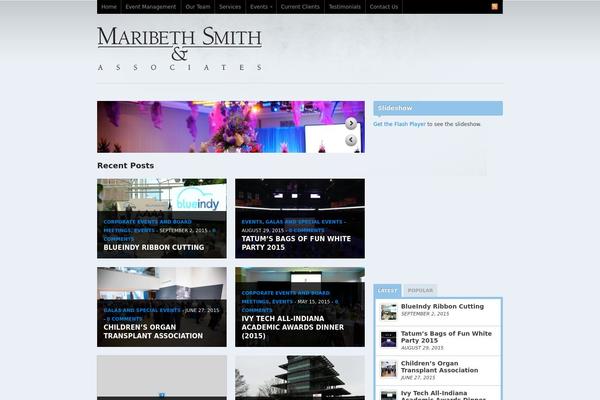
Task: Open the Get the Flash Player link
Action: [399, 124]
